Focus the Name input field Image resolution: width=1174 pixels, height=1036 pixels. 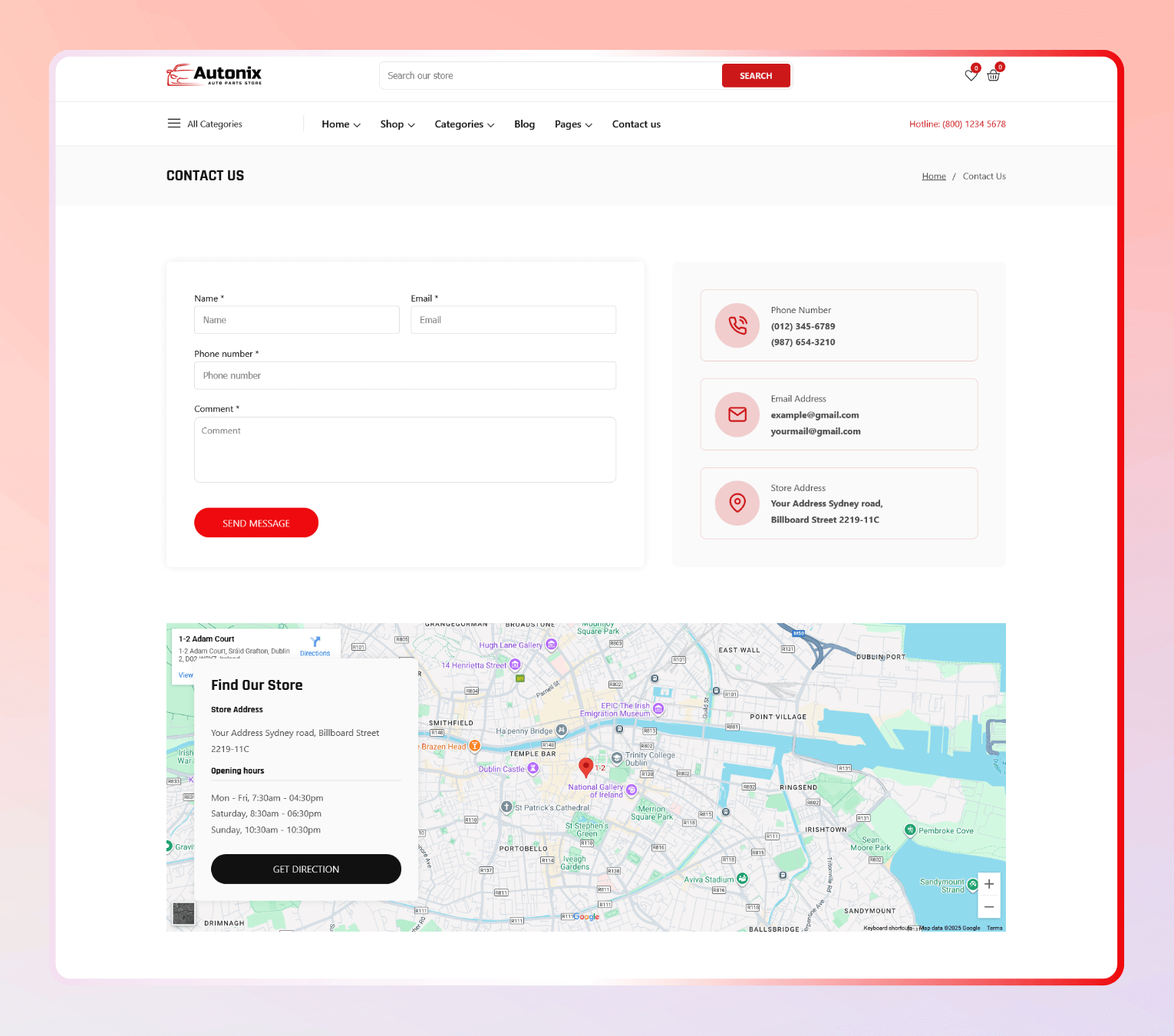(297, 320)
